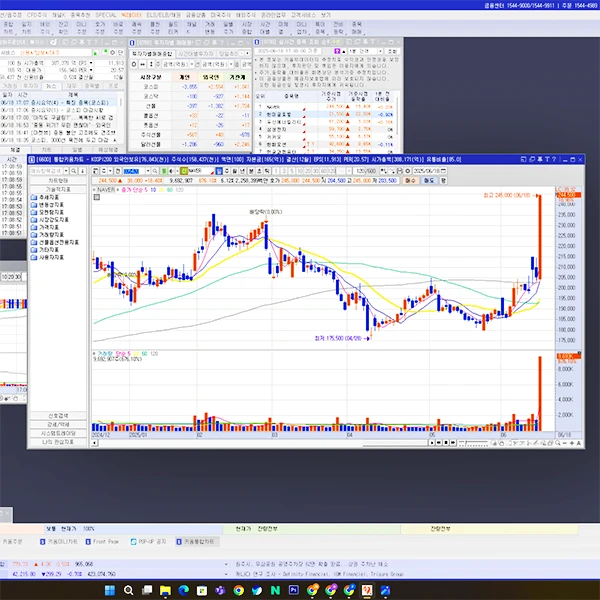Click the 시스템트레이딩 button in chart sidebar
The height and width of the screenshot is (600, 600).
tap(58, 433)
